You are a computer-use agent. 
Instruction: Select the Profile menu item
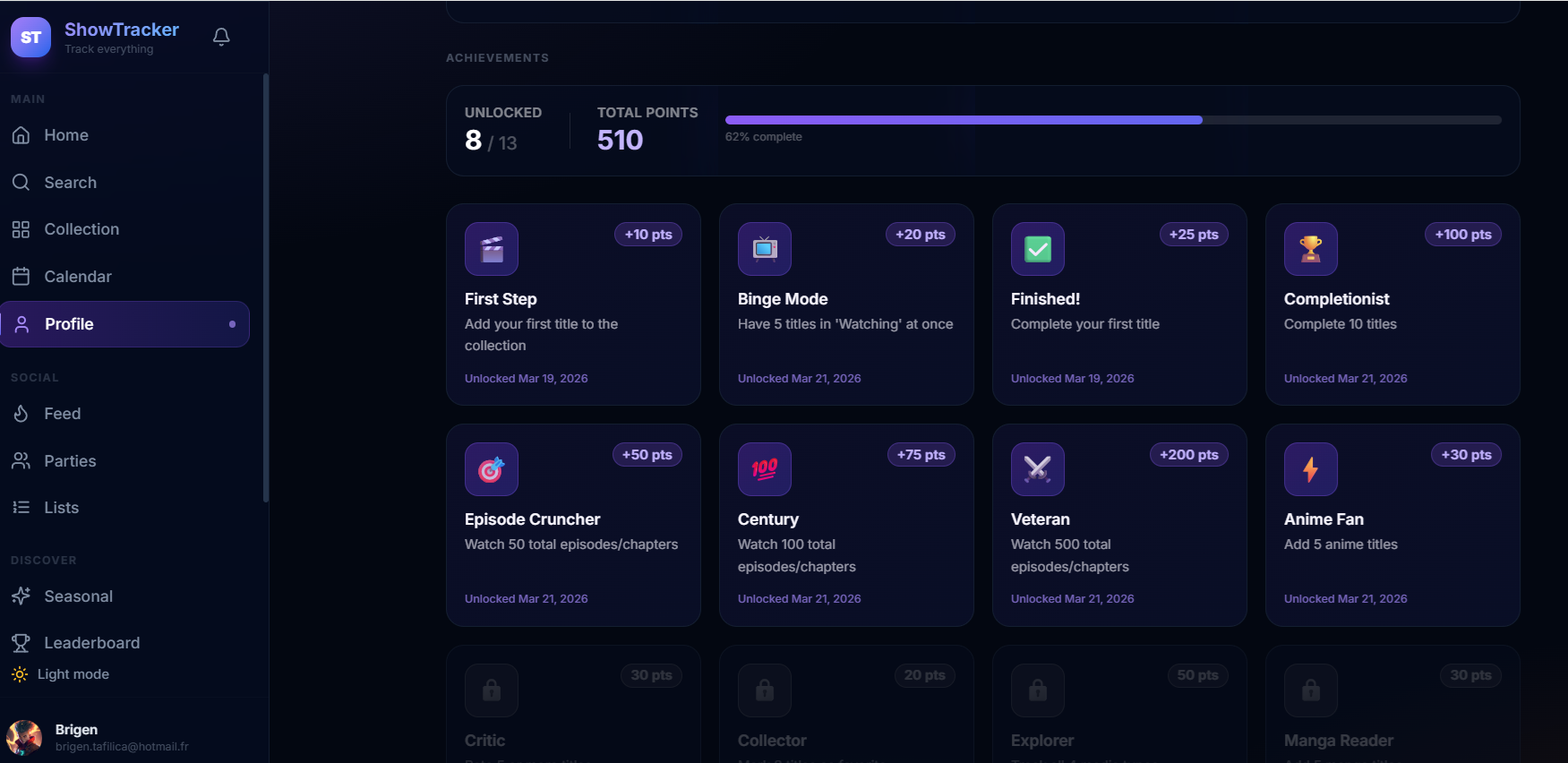[125, 324]
